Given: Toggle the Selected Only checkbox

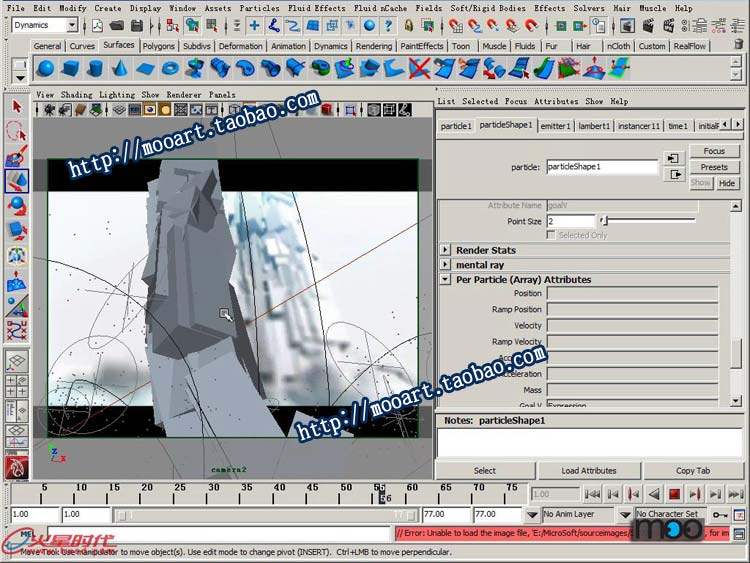Looking at the screenshot, I should point(551,235).
